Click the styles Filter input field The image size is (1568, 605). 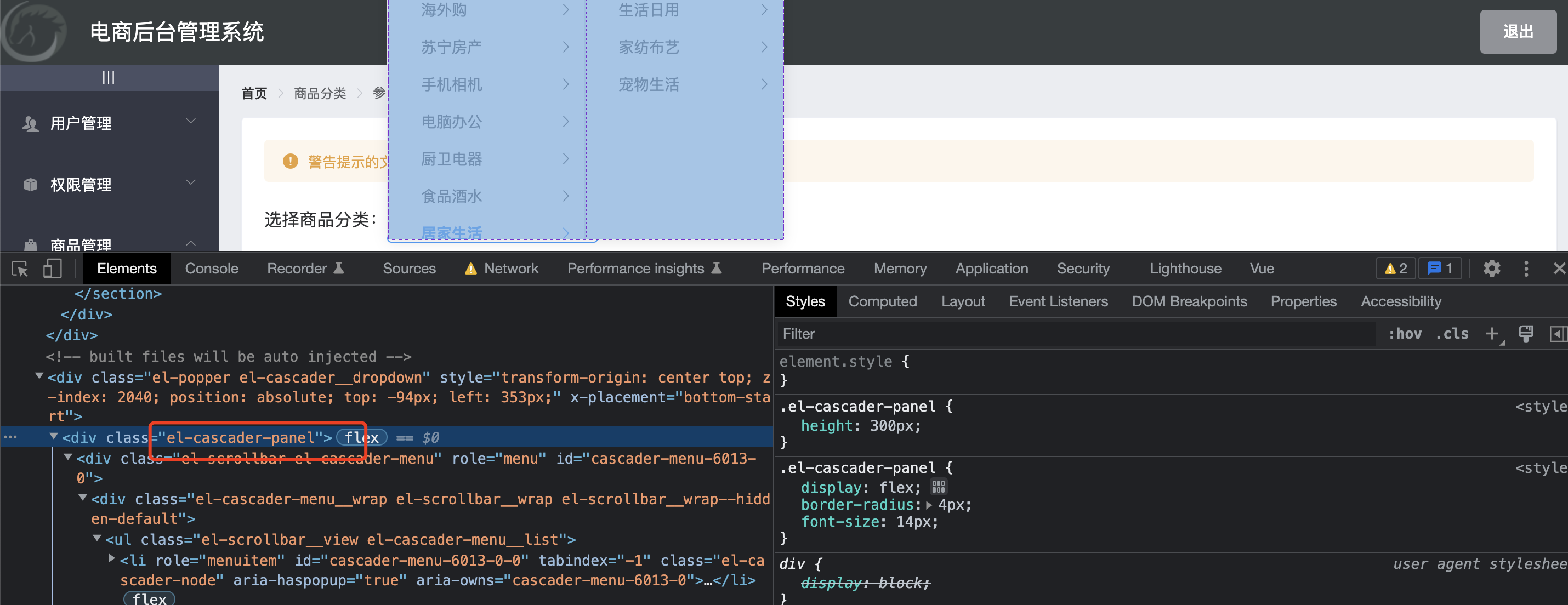pos(1076,334)
